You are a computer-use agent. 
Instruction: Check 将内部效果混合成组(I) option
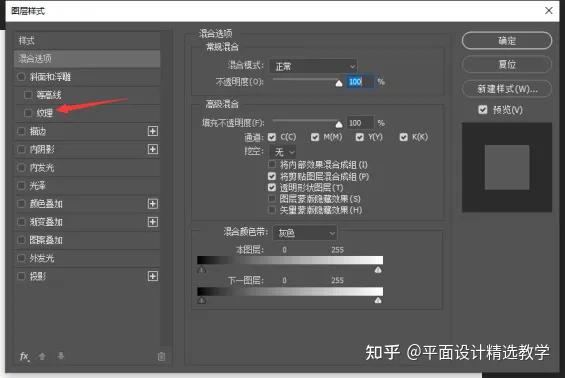coord(272,165)
